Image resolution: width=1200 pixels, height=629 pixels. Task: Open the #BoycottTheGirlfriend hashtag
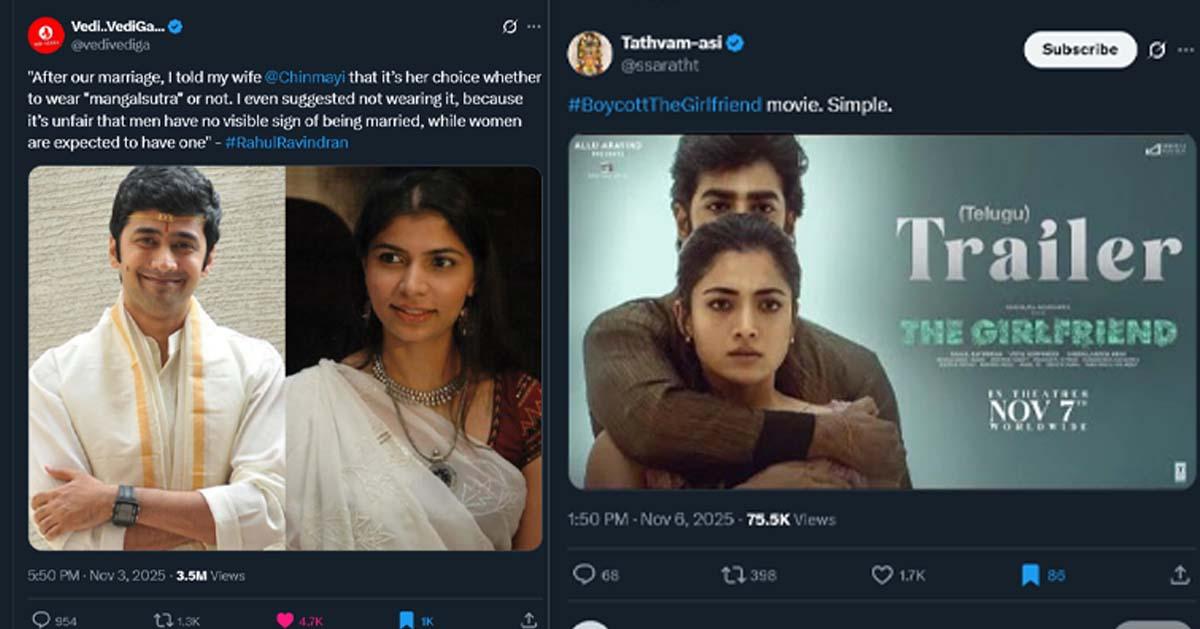click(665, 104)
